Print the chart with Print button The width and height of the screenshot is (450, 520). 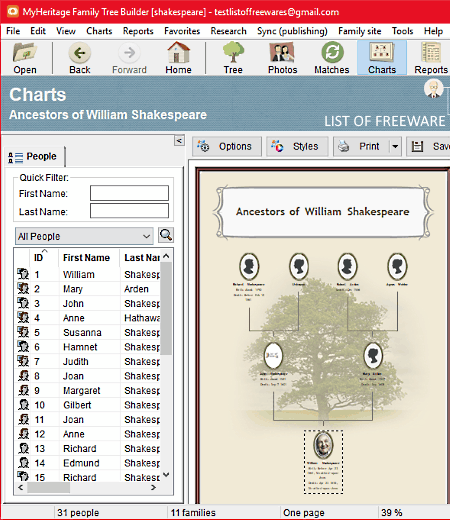(361, 146)
